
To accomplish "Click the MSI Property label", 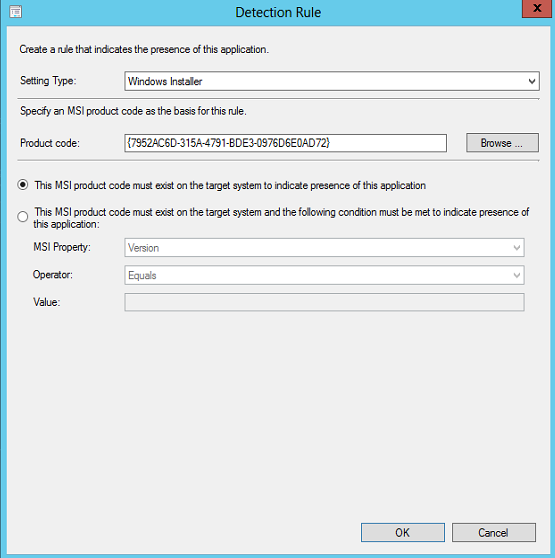I will pos(62,247).
